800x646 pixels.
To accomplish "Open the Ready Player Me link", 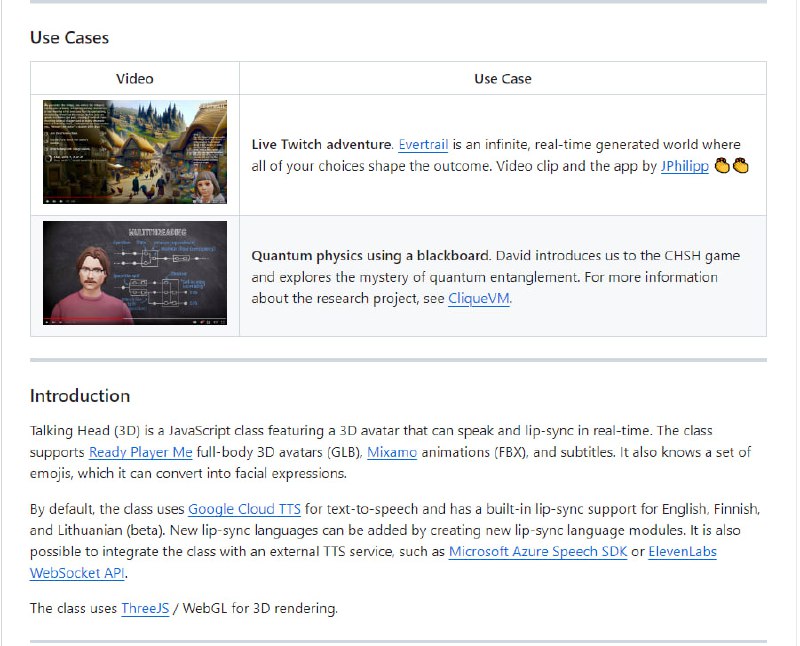I will point(137,452).
